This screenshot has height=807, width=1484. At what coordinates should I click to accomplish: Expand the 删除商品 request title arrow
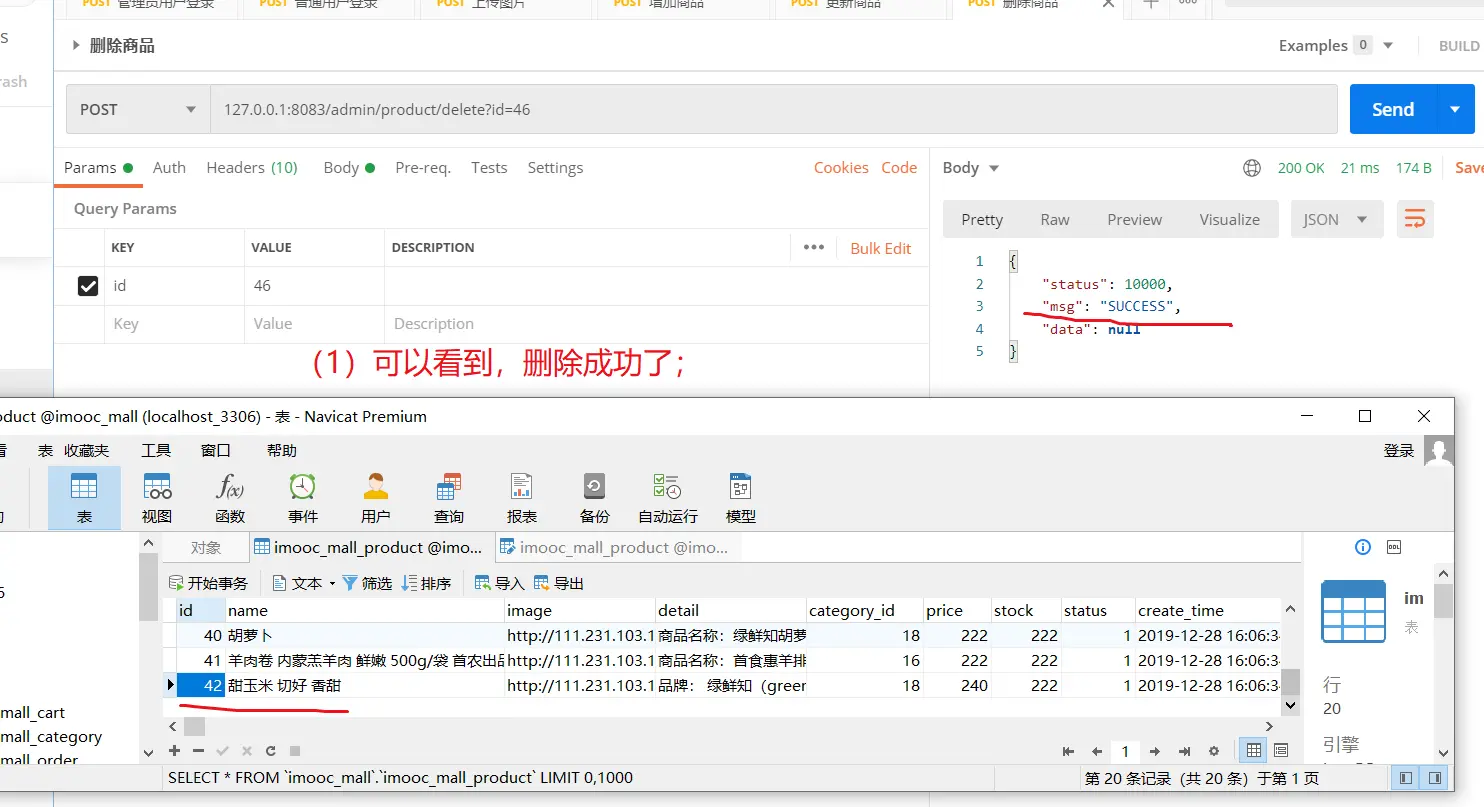[x=76, y=46]
